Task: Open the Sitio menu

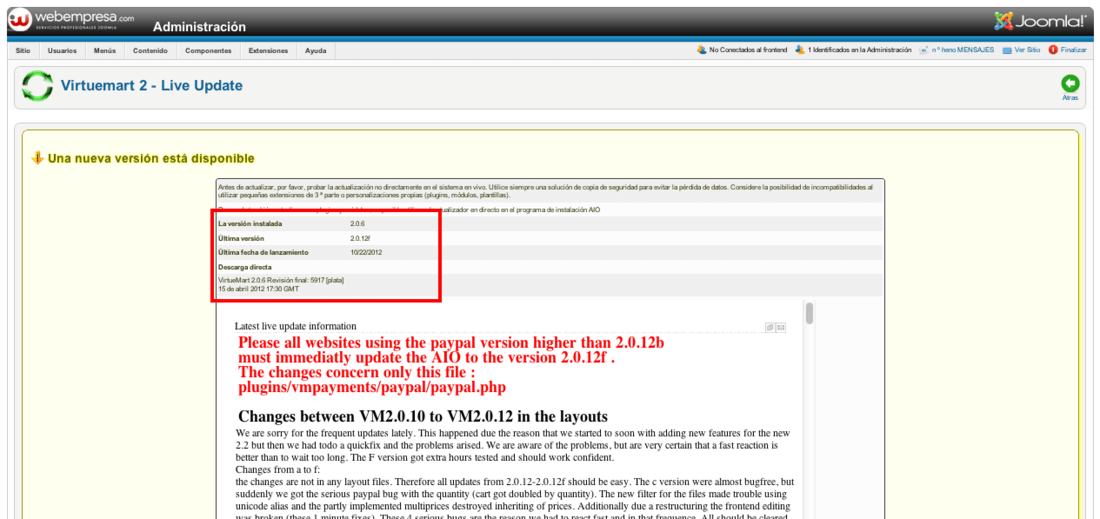Action: click(23, 50)
